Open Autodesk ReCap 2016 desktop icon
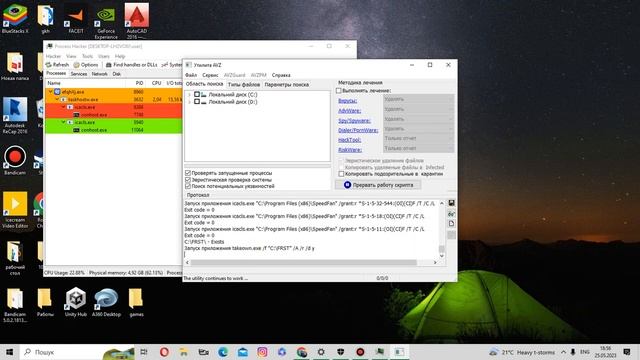Screen dimensions: 640x360 tap(15, 116)
